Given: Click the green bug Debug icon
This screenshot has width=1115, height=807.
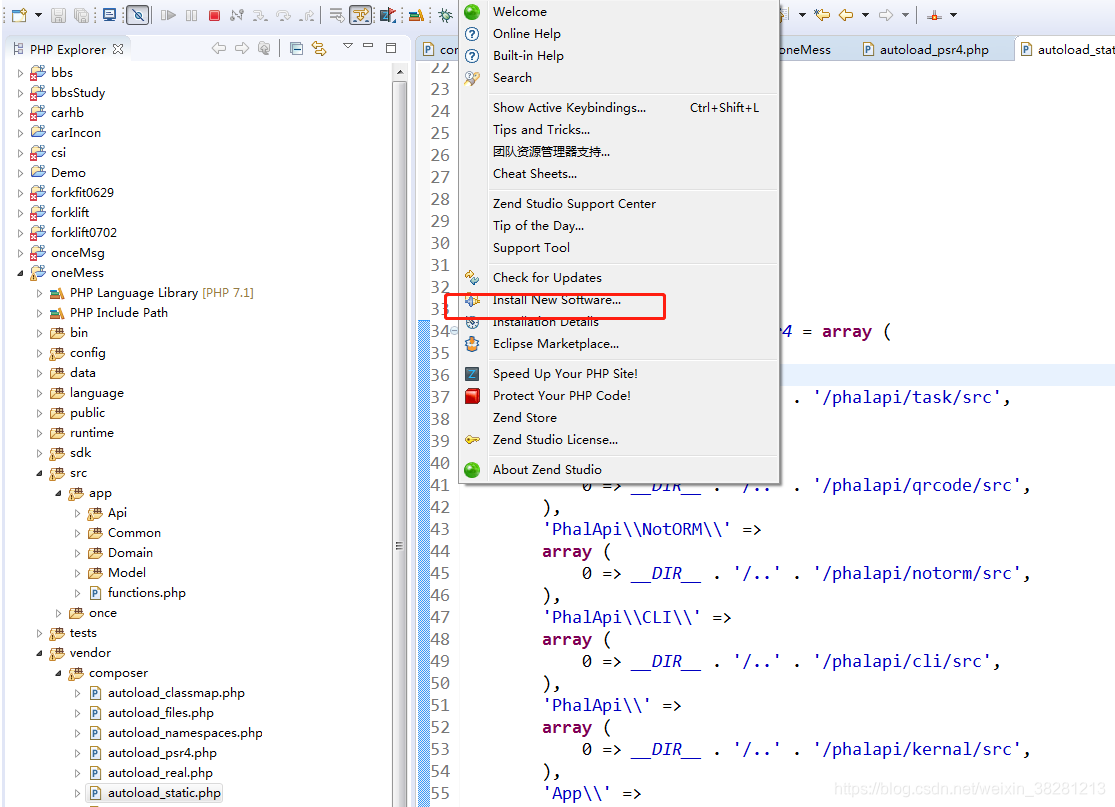Looking at the screenshot, I should pos(445,15).
